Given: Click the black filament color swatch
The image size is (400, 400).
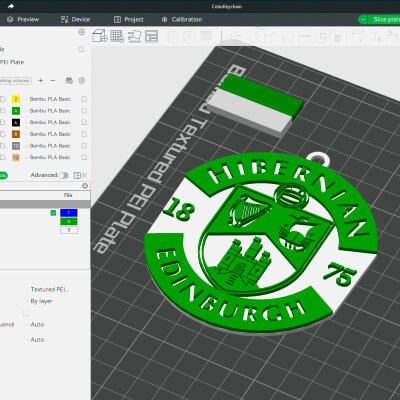Looking at the screenshot, I should point(16,122).
